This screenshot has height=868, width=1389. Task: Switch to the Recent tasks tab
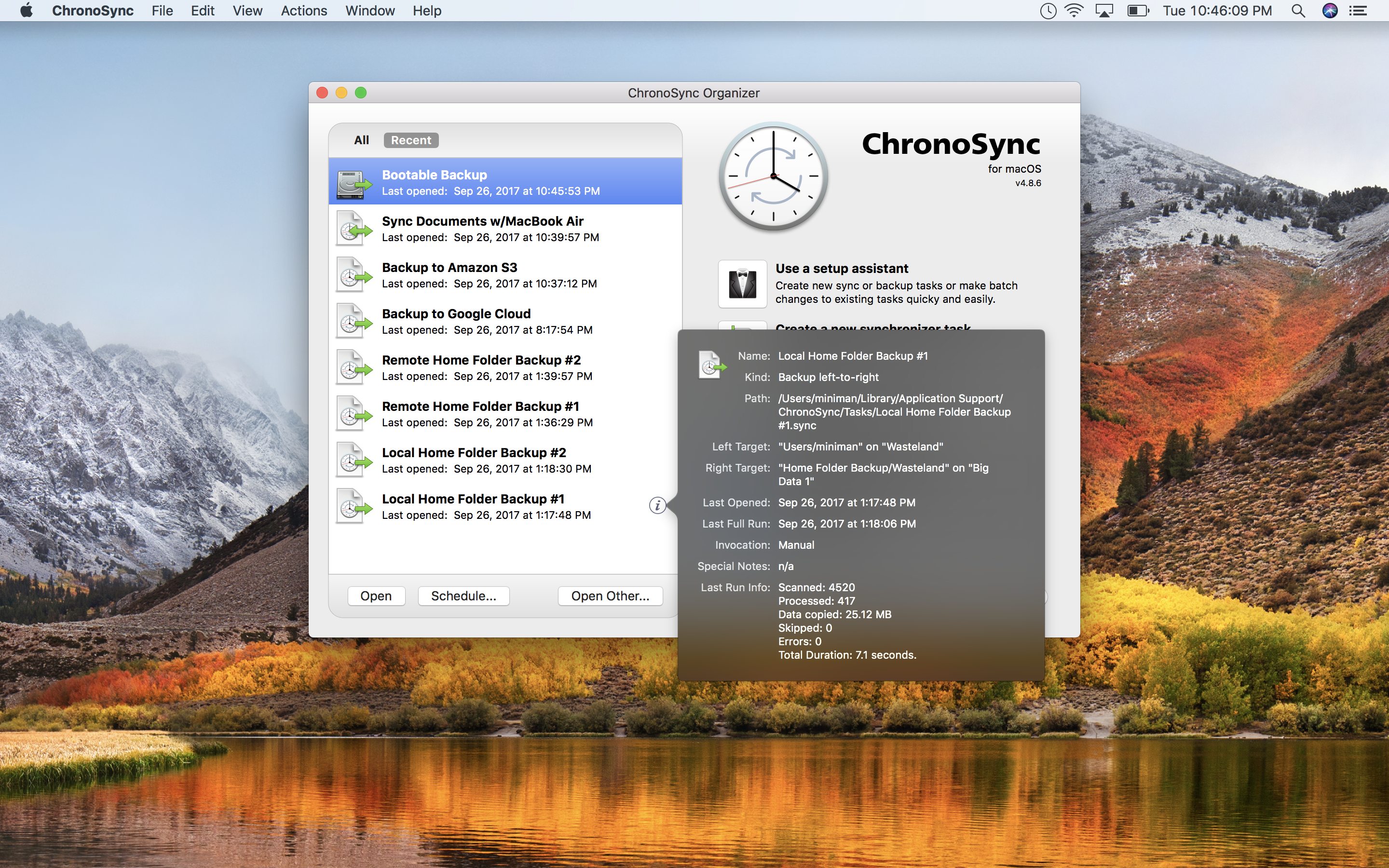click(x=411, y=140)
